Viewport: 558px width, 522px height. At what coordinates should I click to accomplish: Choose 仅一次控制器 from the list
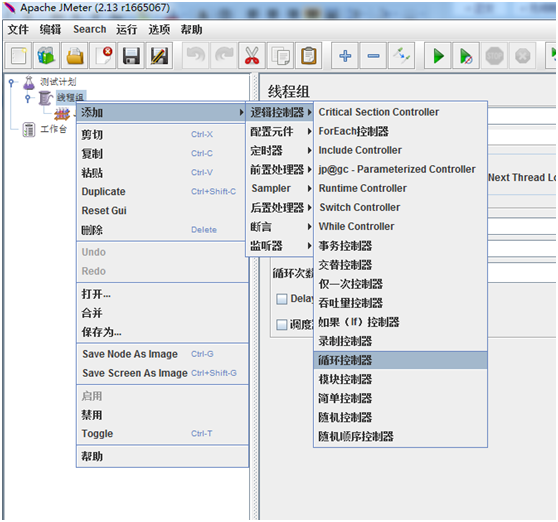400,284
